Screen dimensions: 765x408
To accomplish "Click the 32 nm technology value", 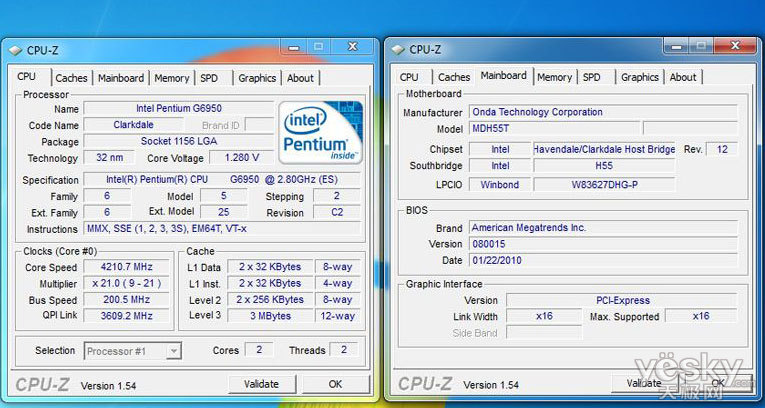I will (109, 158).
